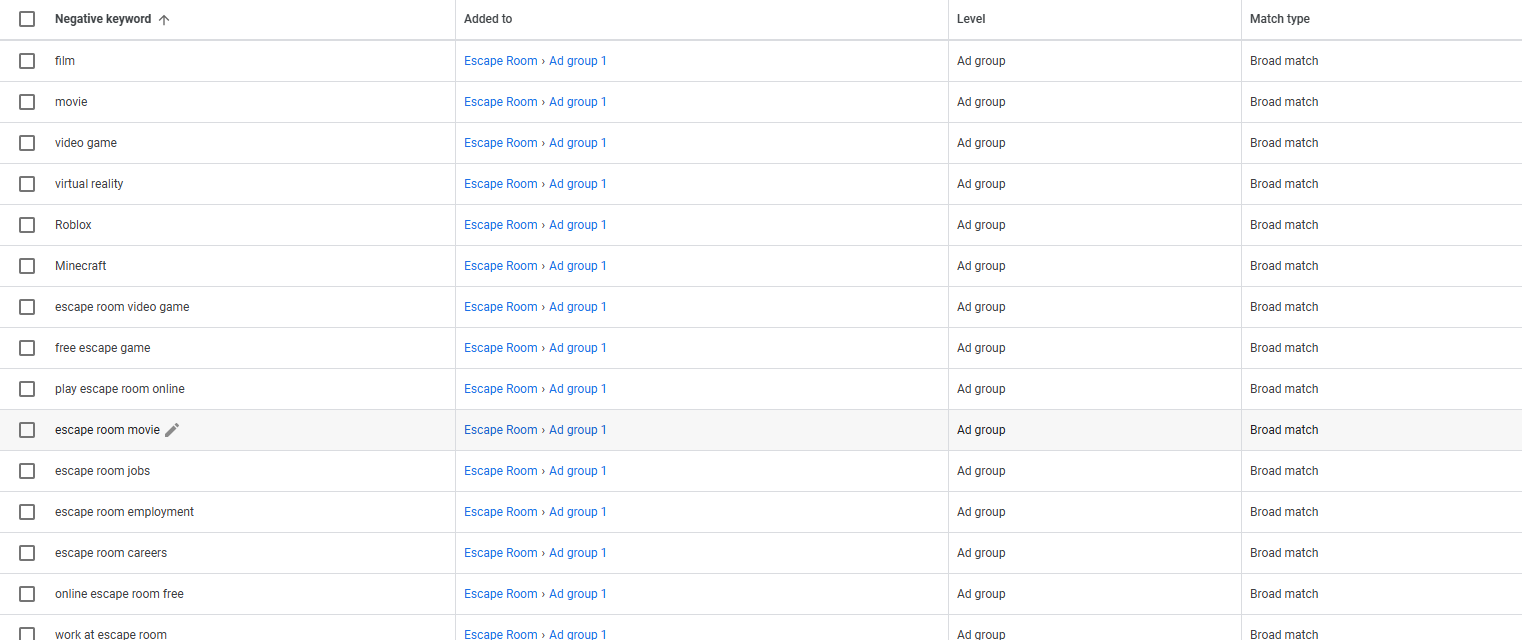Tick the select-all checkbox in the header
Viewport: 1522px width, 640px height.
click(x=27, y=19)
